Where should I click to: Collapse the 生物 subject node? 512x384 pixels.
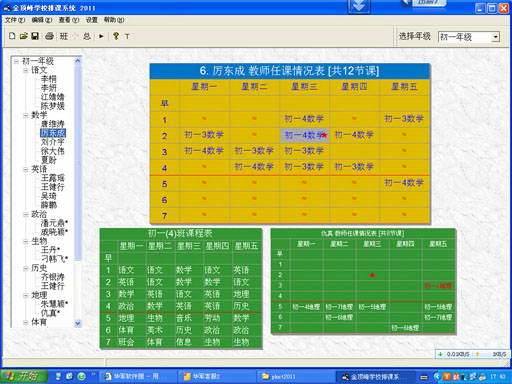[25, 241]
